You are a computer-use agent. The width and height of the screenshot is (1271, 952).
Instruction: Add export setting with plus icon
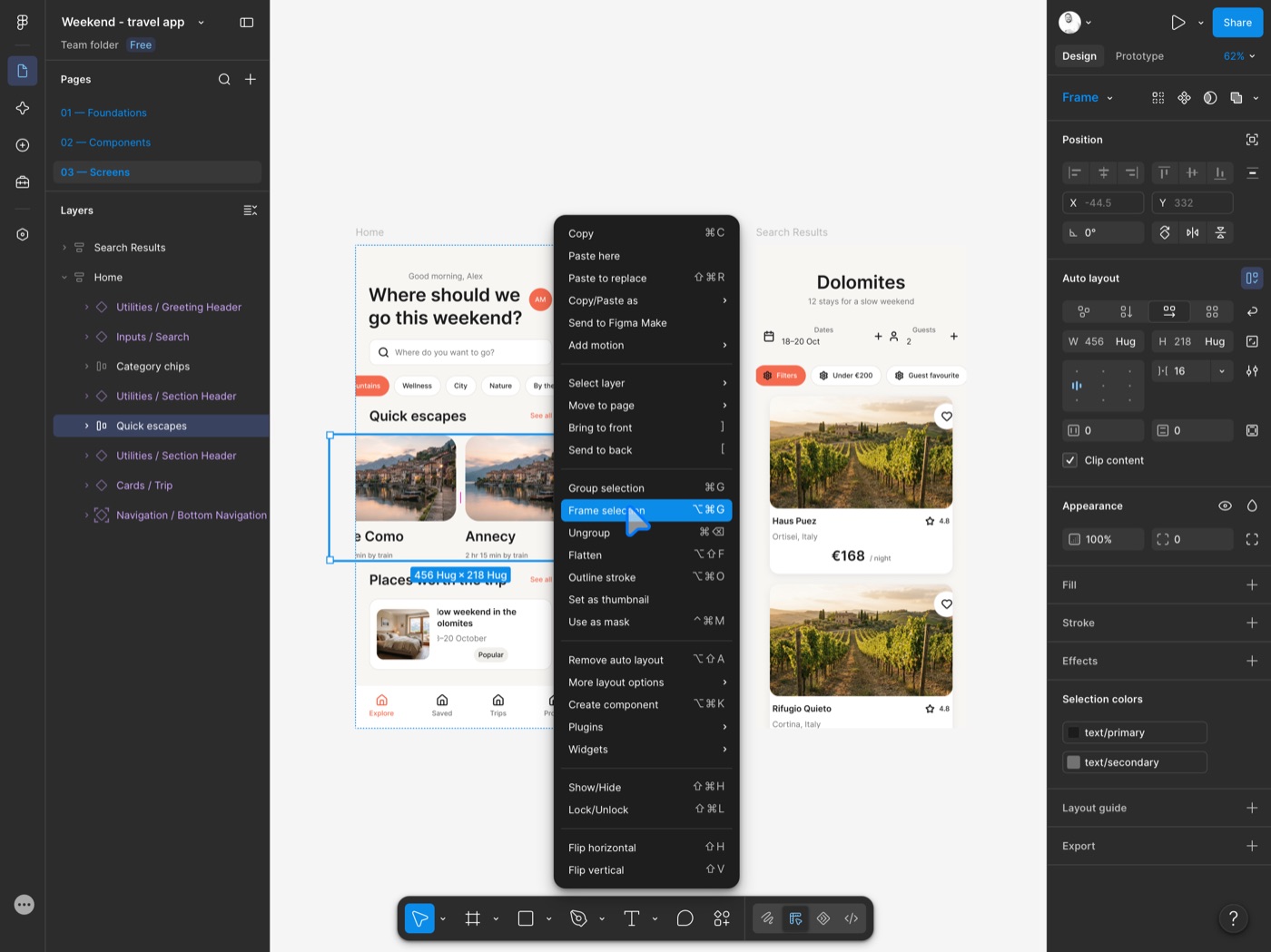[1252, 846]
